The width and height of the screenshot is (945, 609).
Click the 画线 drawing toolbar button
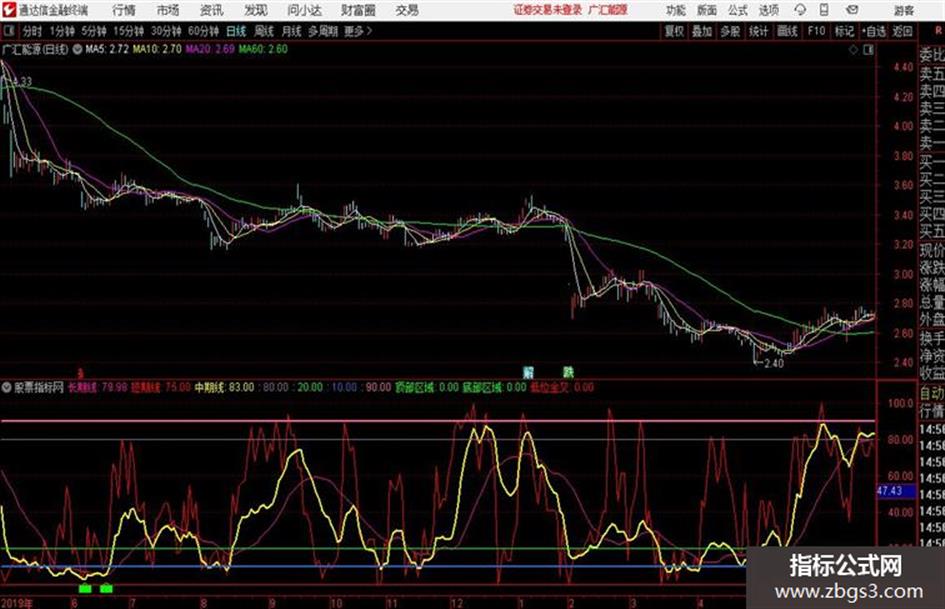pyautogui.click(x=787, y=31)
